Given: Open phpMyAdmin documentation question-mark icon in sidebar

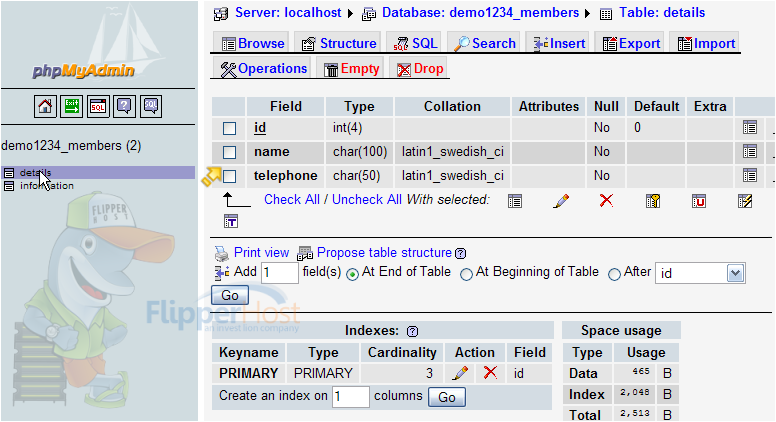Looking at the screenshot, I should tap(124, 106).
